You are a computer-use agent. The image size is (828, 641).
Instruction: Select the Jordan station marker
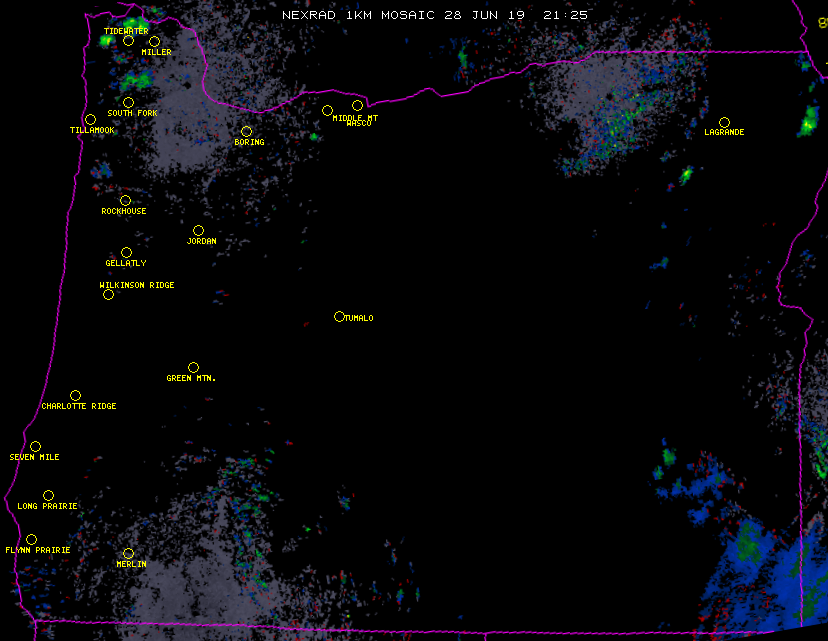(x=198, y=230)
